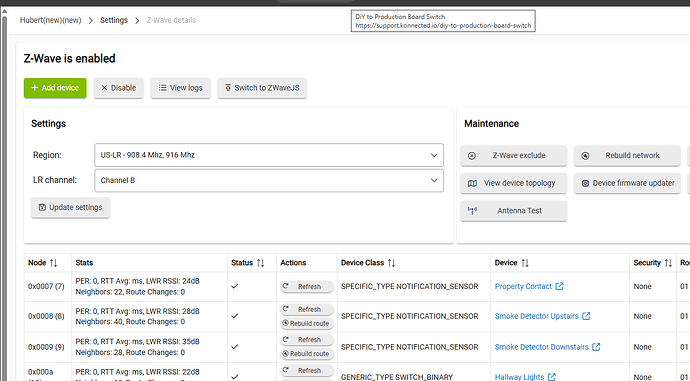Click the Z-Wave is enabled heading
Viewport: 690px width, 381px height.
coord(70,59)
